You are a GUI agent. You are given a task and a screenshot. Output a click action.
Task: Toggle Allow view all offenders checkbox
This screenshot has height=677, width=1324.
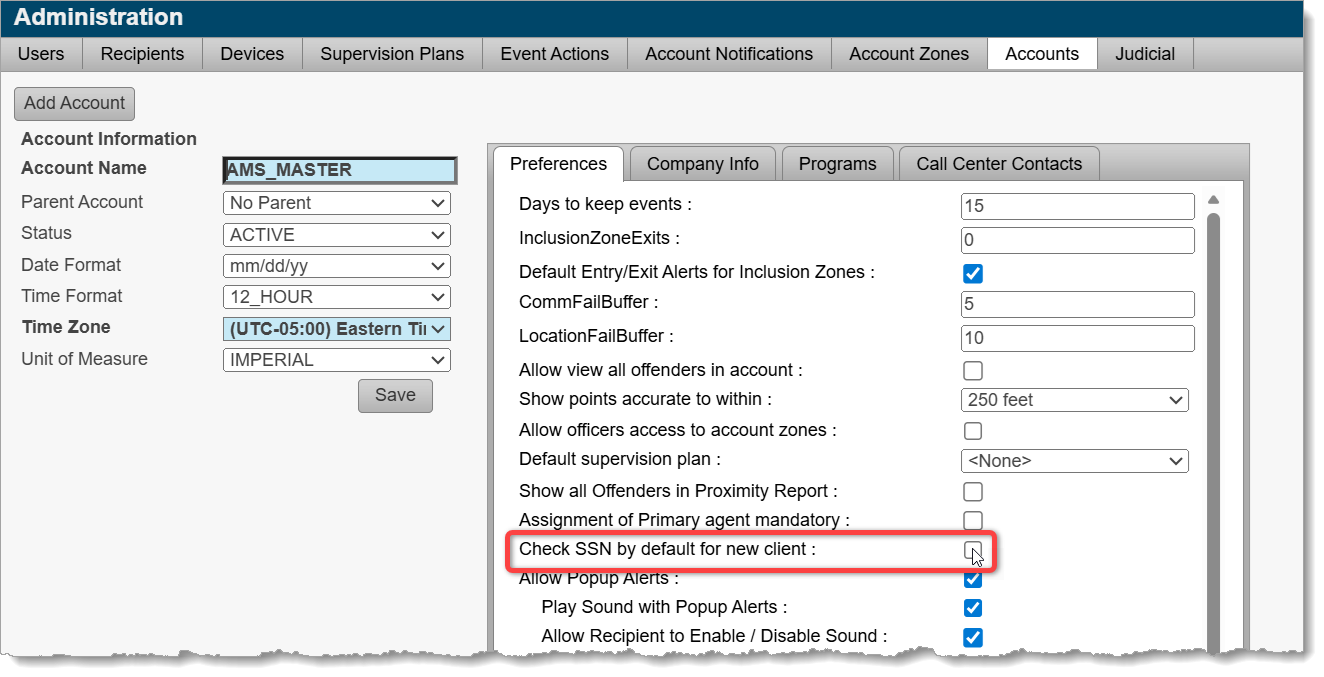pyautogui.click(x=972, y=371)
